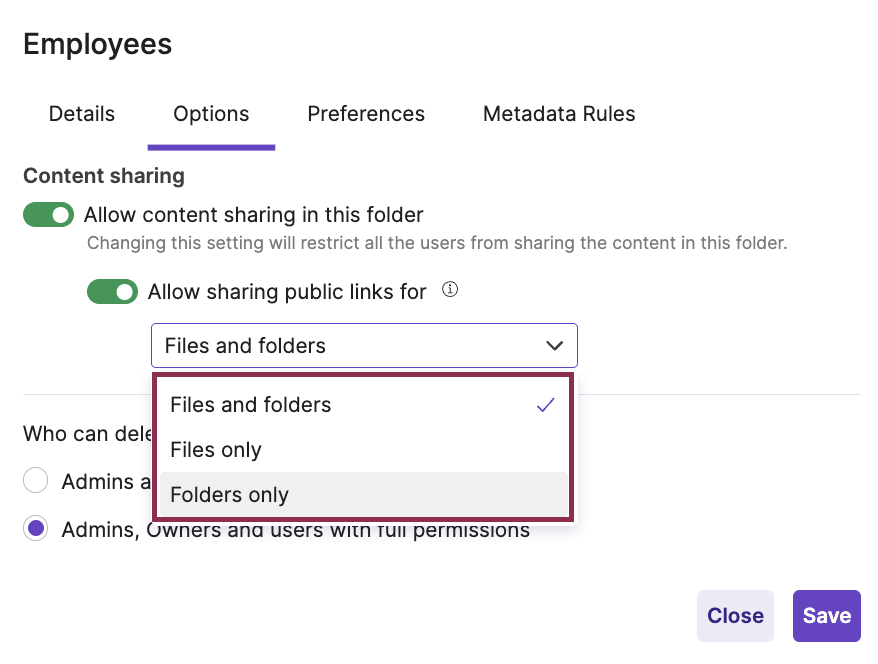The width and height of the screenshot is (878, 664).
Task: Click the Content sharing section heading
Action: coord(103,176)
